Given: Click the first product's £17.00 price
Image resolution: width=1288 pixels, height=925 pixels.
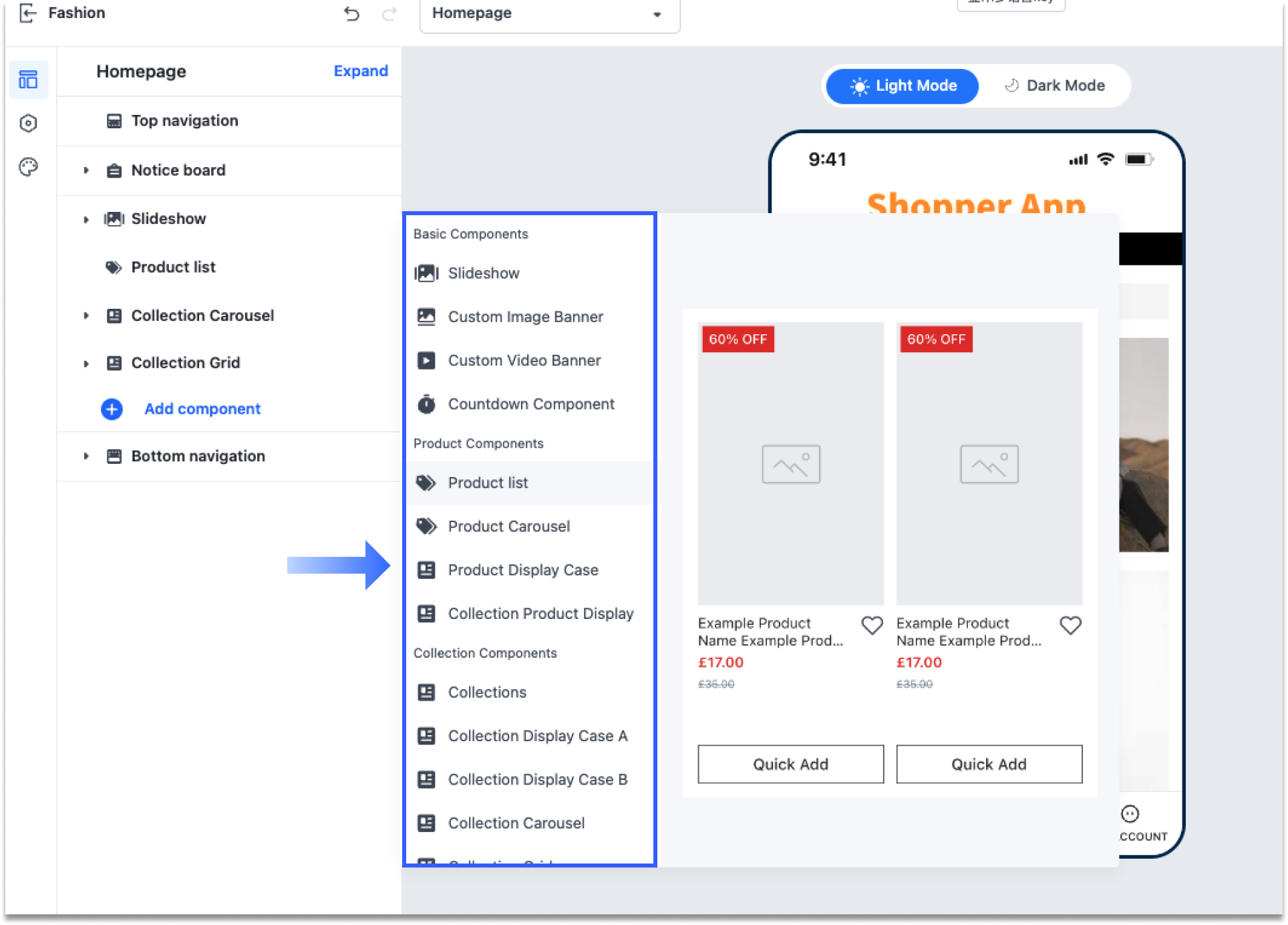Looking at the screenshot, I should click(721, 662).
